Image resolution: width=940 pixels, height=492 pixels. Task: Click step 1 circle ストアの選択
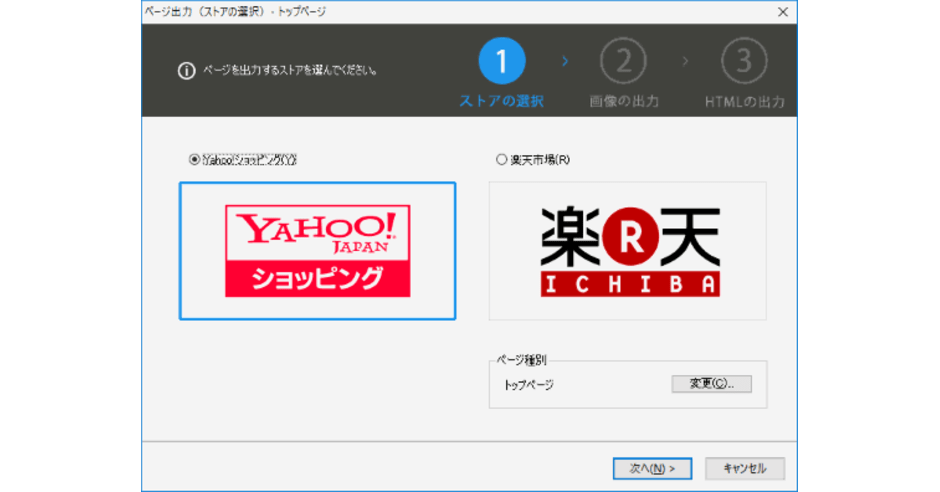coord(502,61)
